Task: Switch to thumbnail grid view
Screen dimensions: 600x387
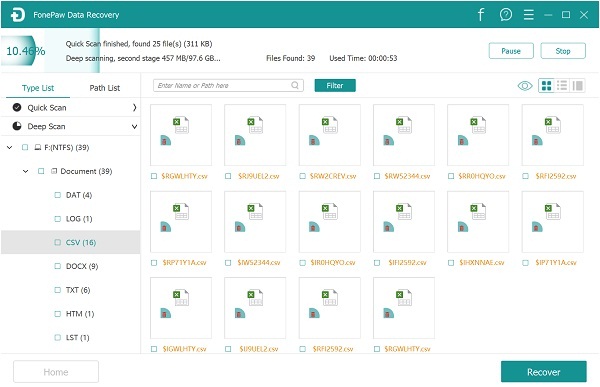Action: point(546,86)
